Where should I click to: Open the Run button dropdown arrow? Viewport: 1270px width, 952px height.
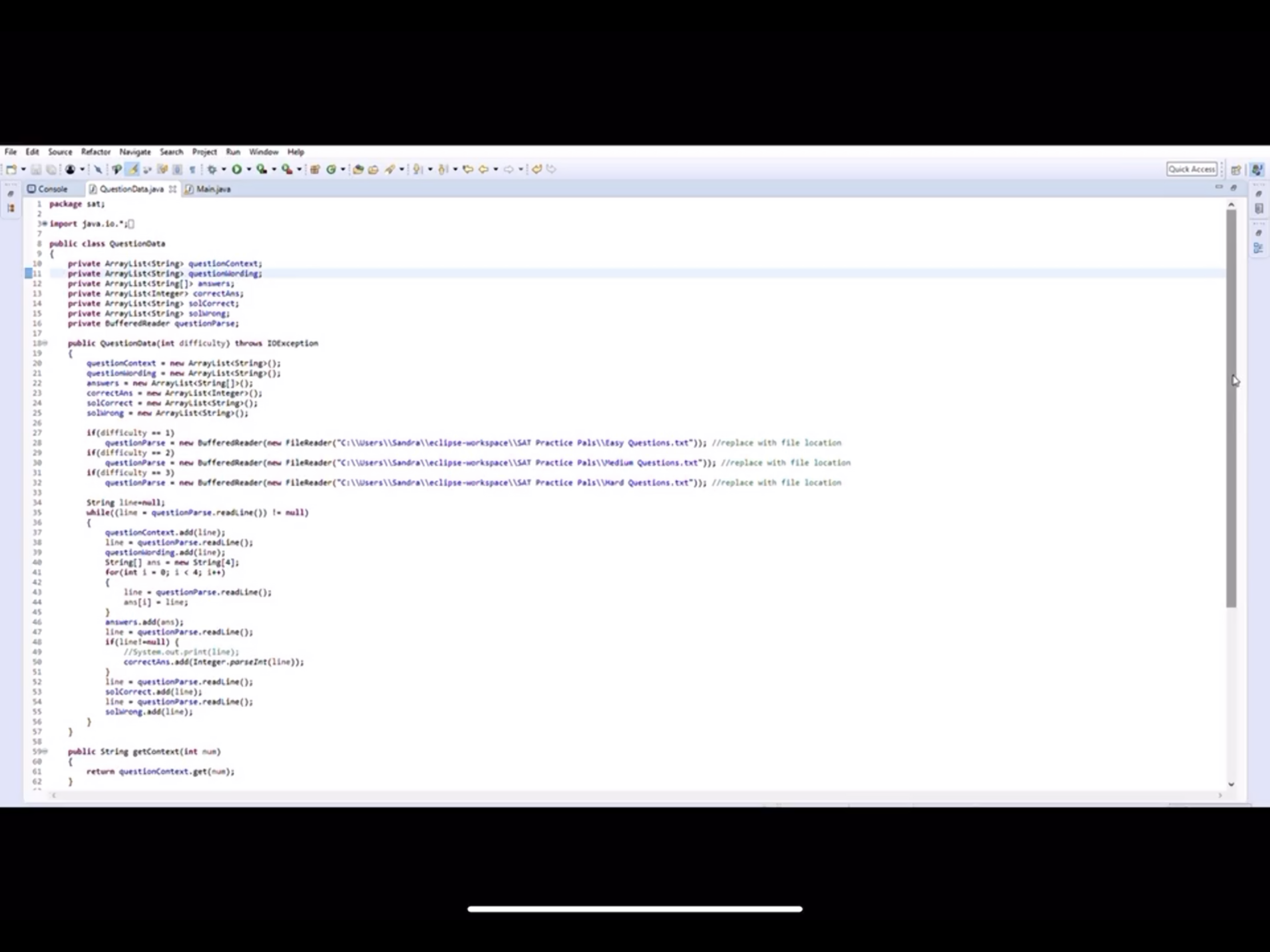click(x=248, y=170)
